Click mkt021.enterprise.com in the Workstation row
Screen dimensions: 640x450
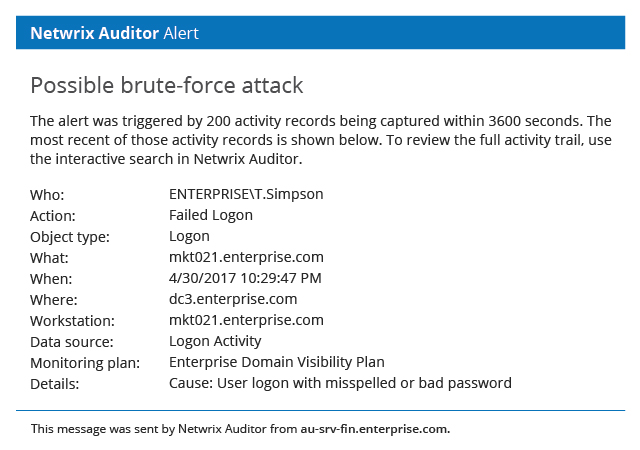click(x=246, y=320)
